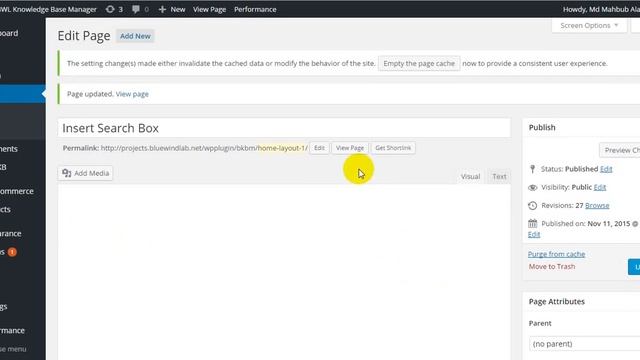This screenshot has height=360, width=640.
Task: Browse the 27 revisions
Action: pyautogui.click(x=597, y=205)
